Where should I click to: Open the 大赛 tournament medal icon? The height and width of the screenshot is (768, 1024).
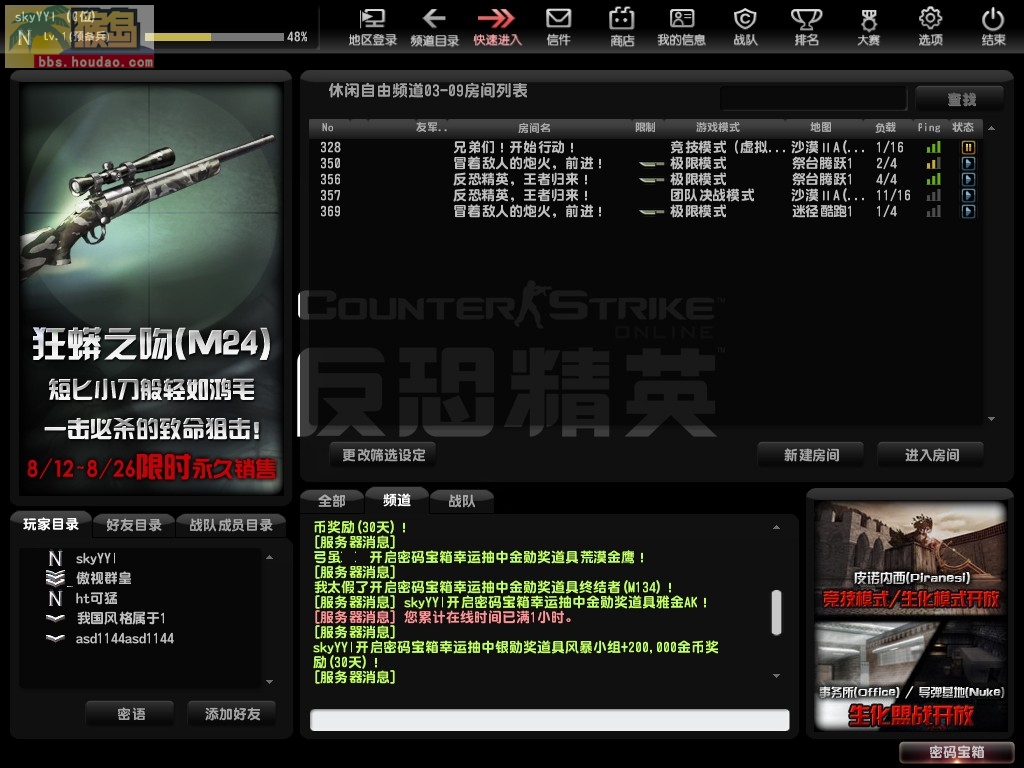868,27
